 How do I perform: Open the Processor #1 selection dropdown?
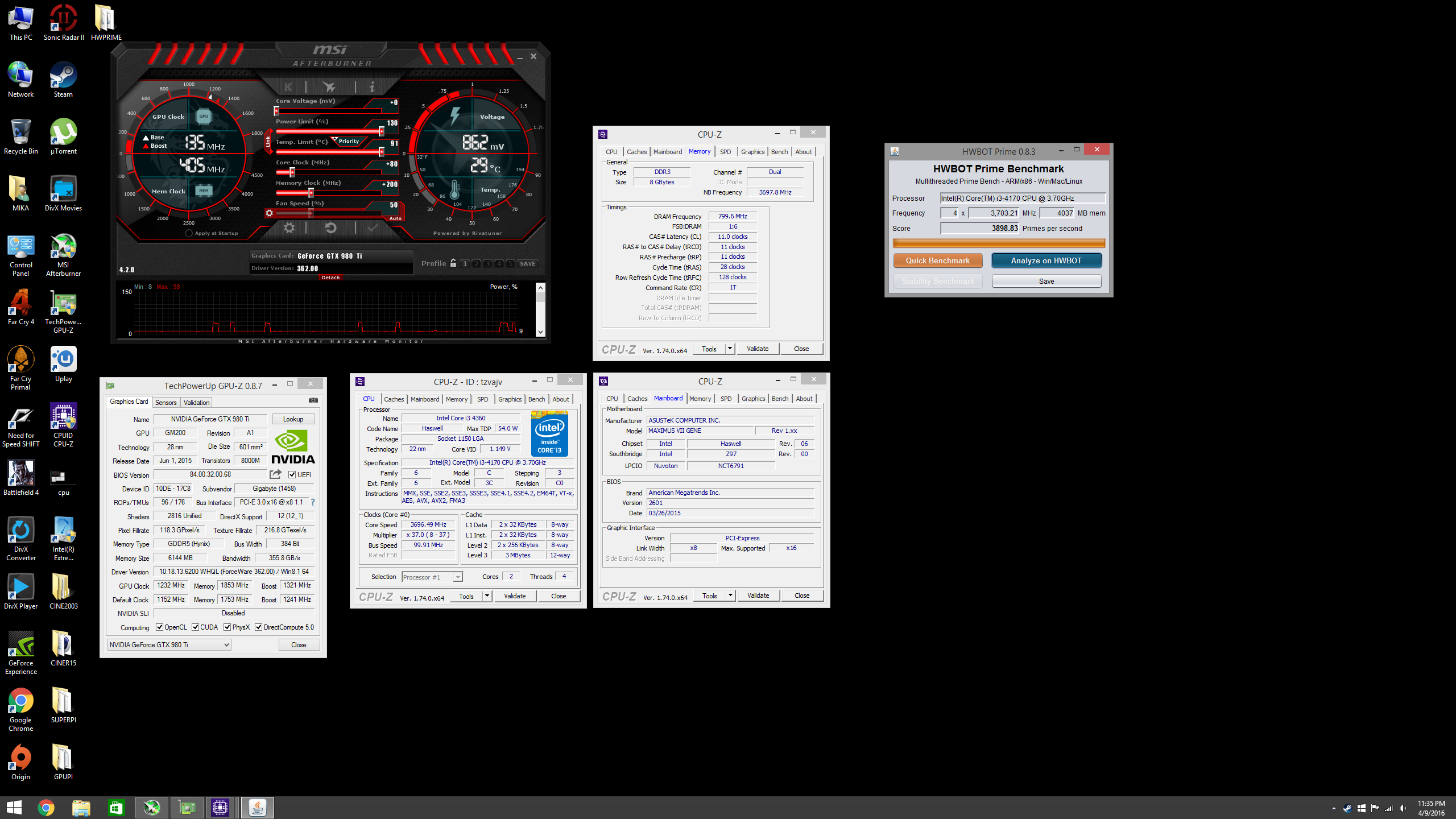[x=432, y=577]
